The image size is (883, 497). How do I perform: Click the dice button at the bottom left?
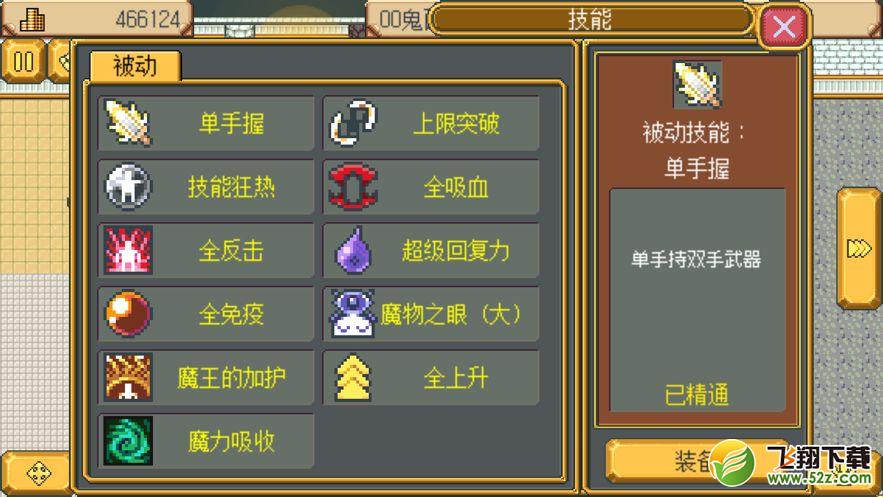(38, 473)
